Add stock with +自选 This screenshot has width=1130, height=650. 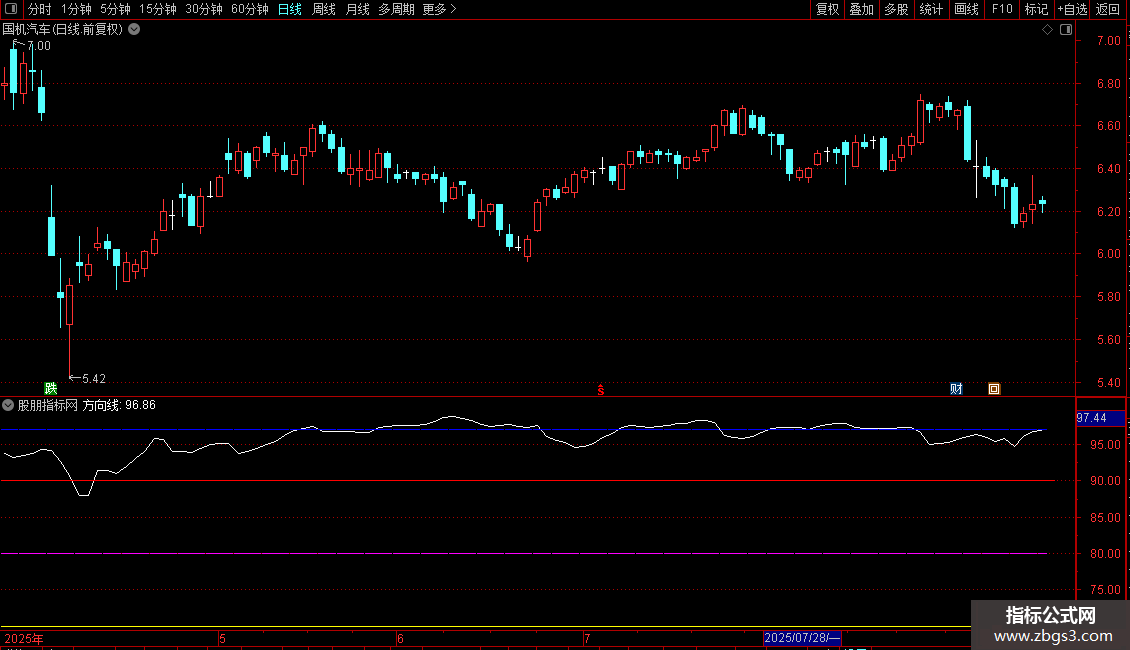(1072, 9)
